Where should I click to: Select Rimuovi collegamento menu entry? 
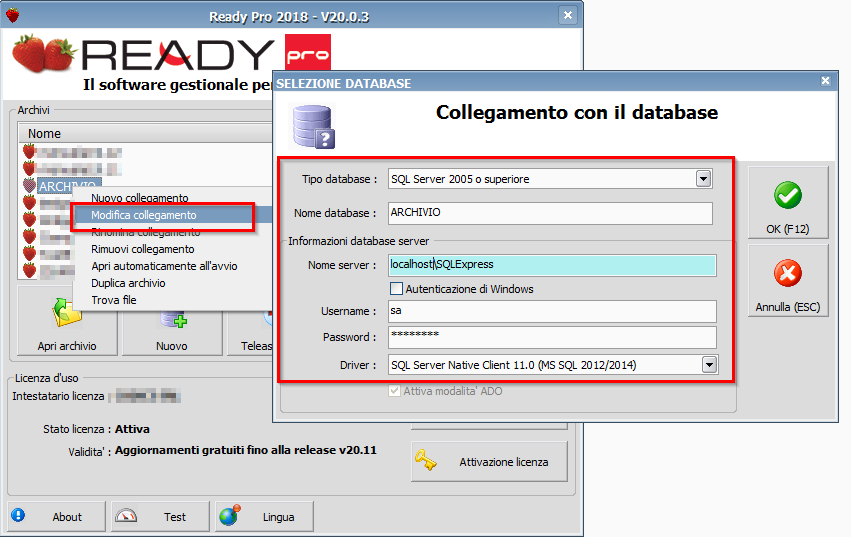[143, 249]
